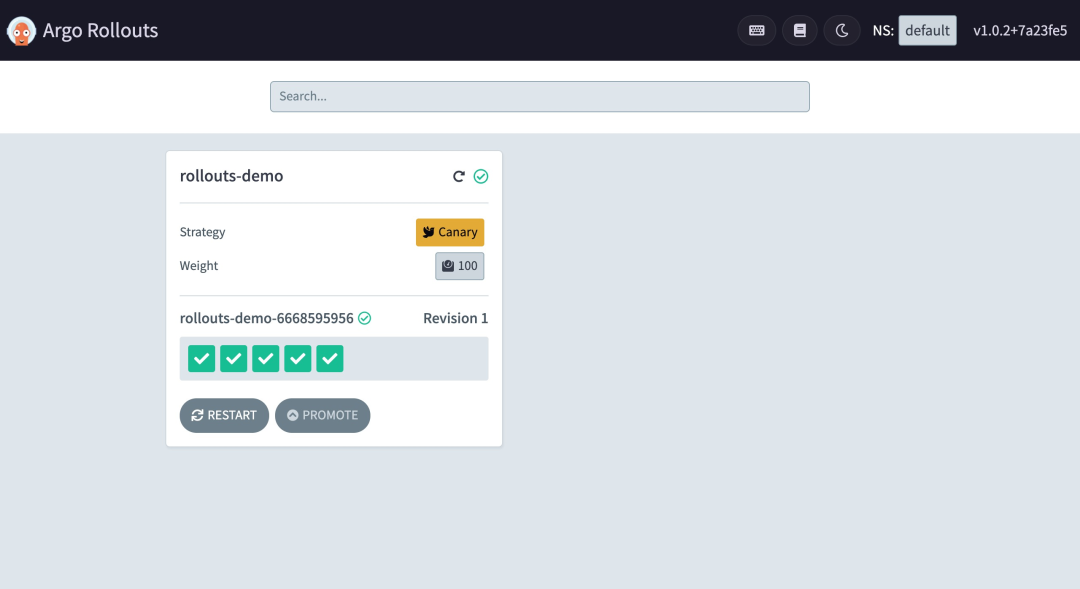Click the default namespace selector
The height and width of the screenshot is (589, 1080).
click(x=927, y=30)
